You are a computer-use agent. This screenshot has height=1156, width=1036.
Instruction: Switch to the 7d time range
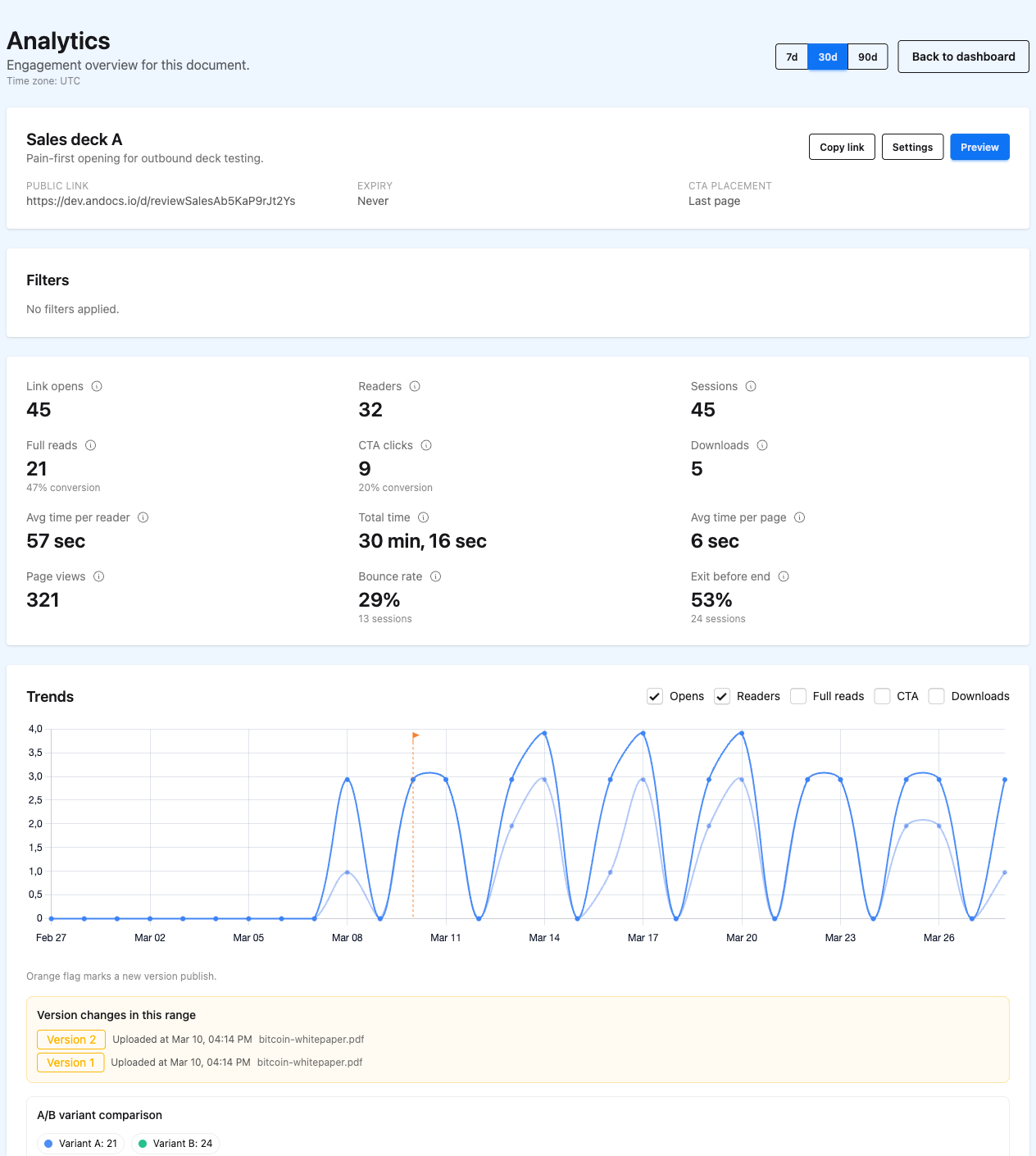(791, 57)
